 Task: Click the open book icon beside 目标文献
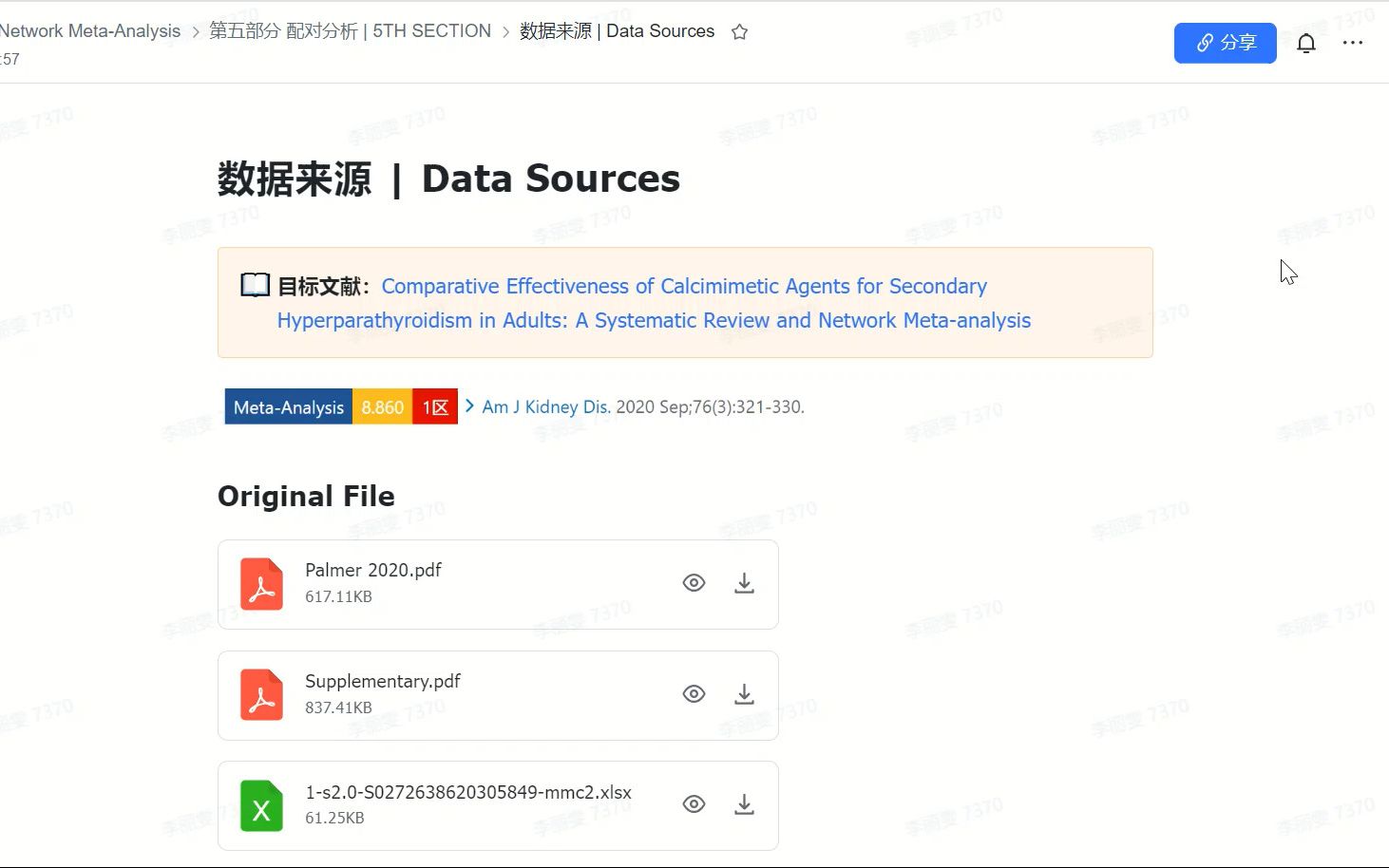pos(255,285)
